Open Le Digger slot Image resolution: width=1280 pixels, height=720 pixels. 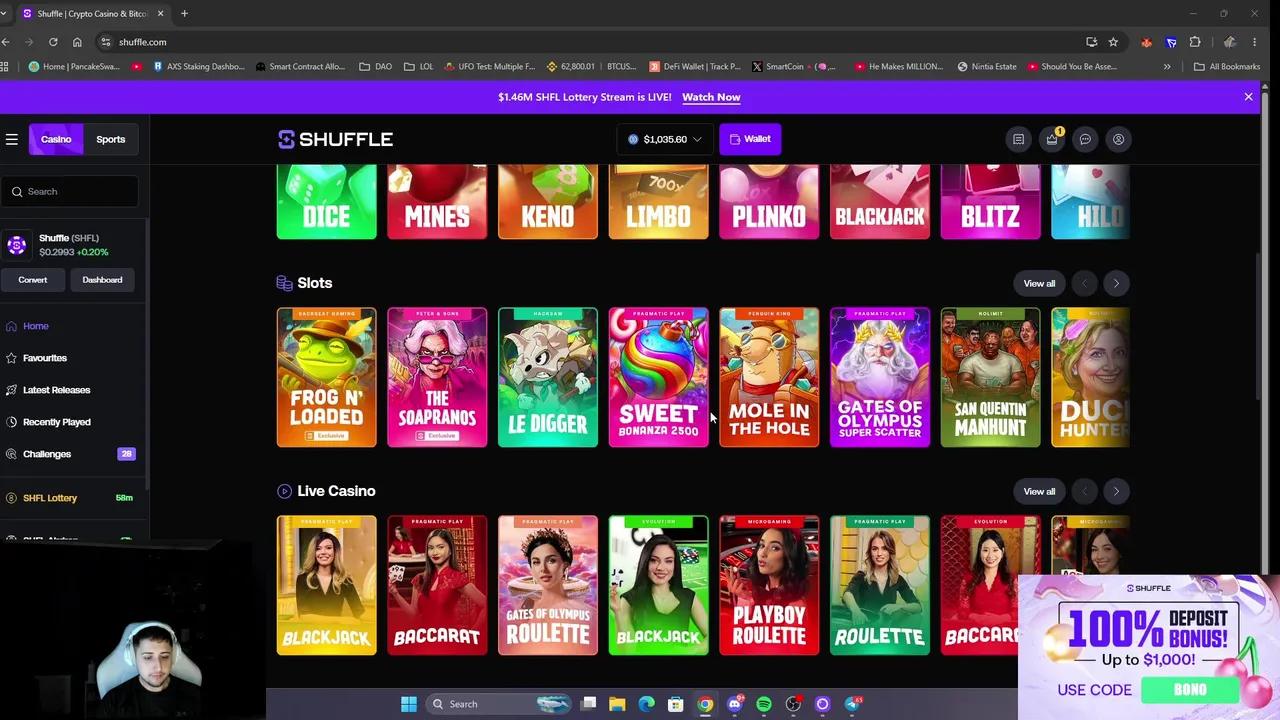point(548,377)
